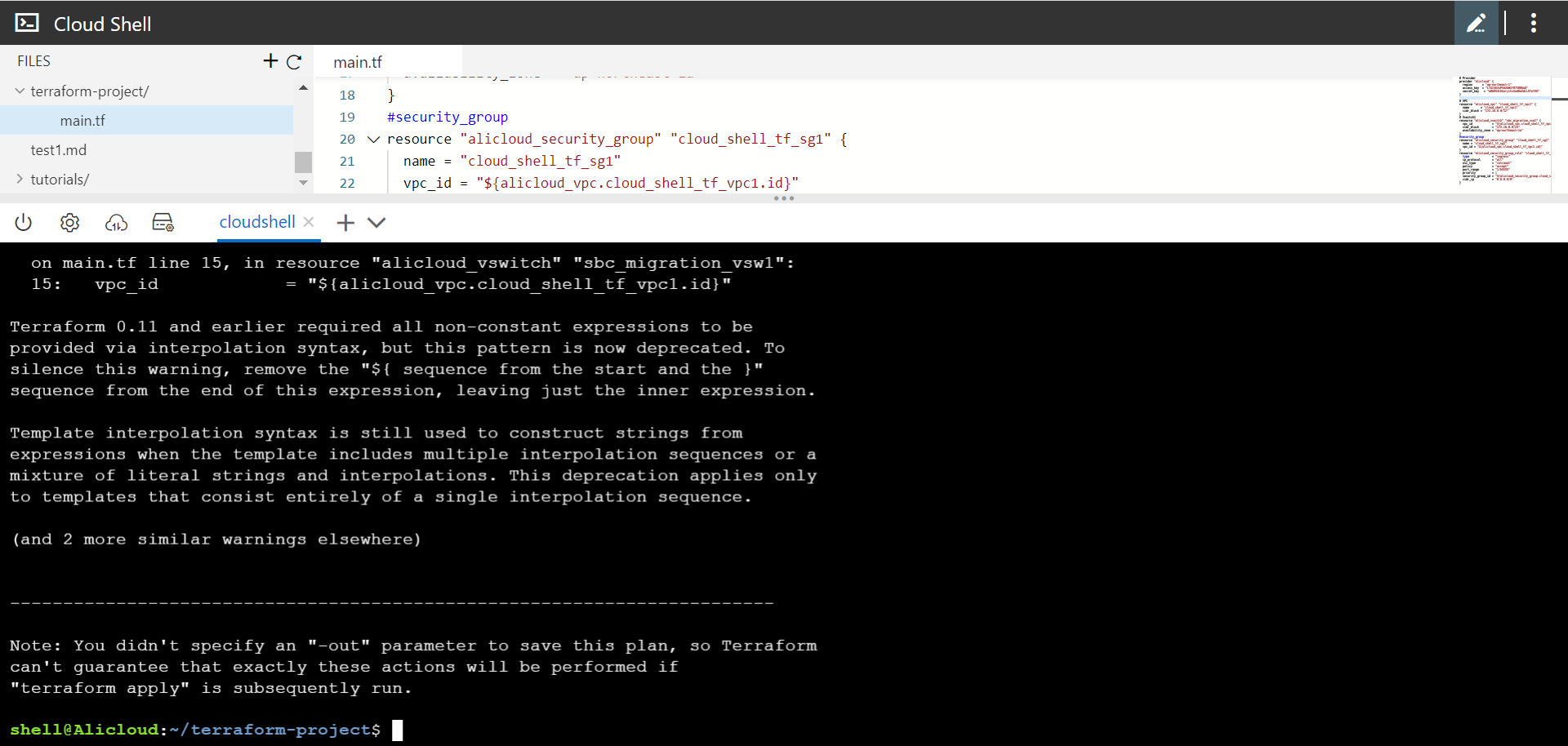Open the three-dot more options menu
Image resolution: width=1568 pixels, height=746 pixels.
pos(1533,23)
